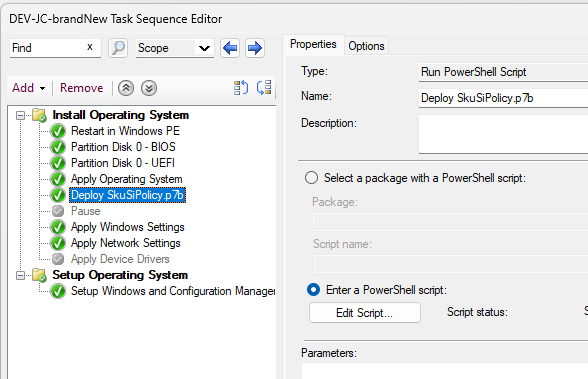Screen dimensions: 588x379
Task: Click the Remove button
Action: [x=81, y=88]
